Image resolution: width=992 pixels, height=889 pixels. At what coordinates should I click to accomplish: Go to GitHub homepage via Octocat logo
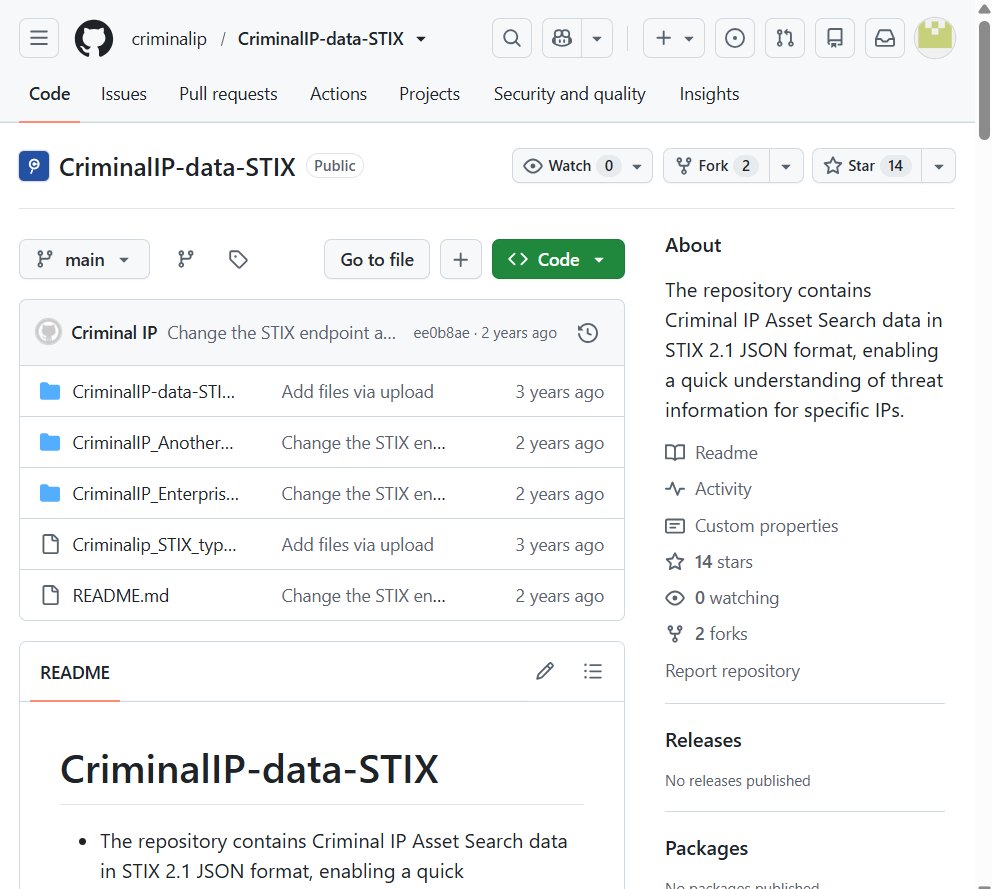pyautogui.click(x=94, y=39)
